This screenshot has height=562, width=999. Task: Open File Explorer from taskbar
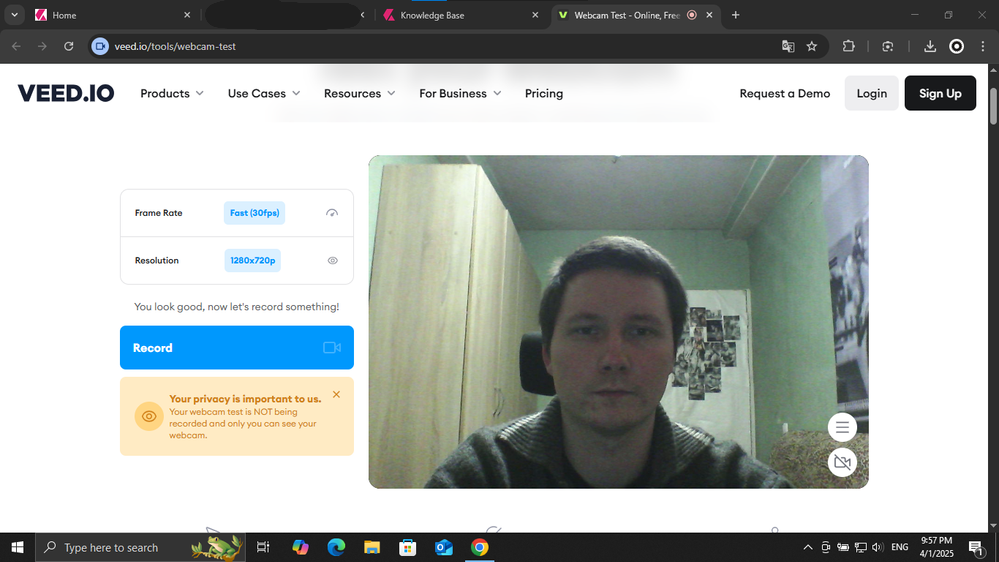(372, 547)
